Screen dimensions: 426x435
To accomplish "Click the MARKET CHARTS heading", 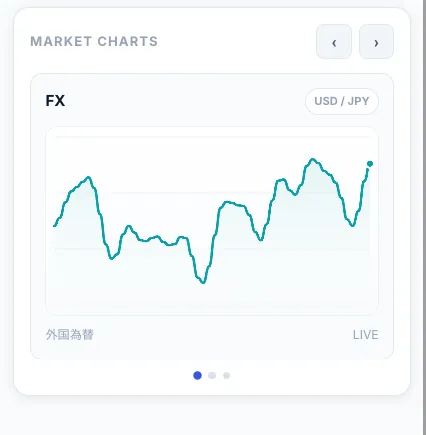I will 94,42.
